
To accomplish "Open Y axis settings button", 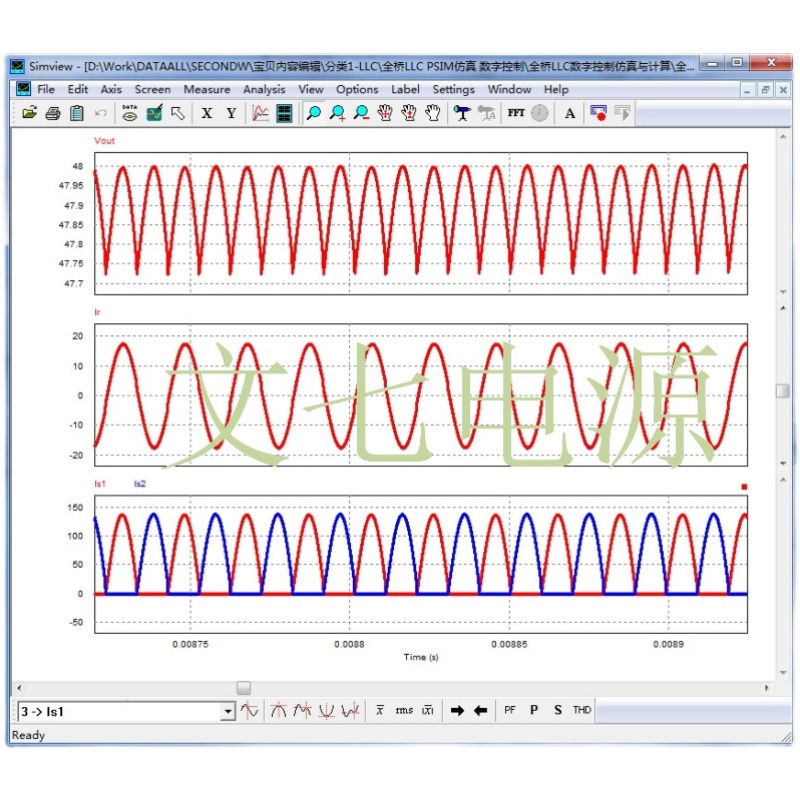I will [x=231, y=113].
